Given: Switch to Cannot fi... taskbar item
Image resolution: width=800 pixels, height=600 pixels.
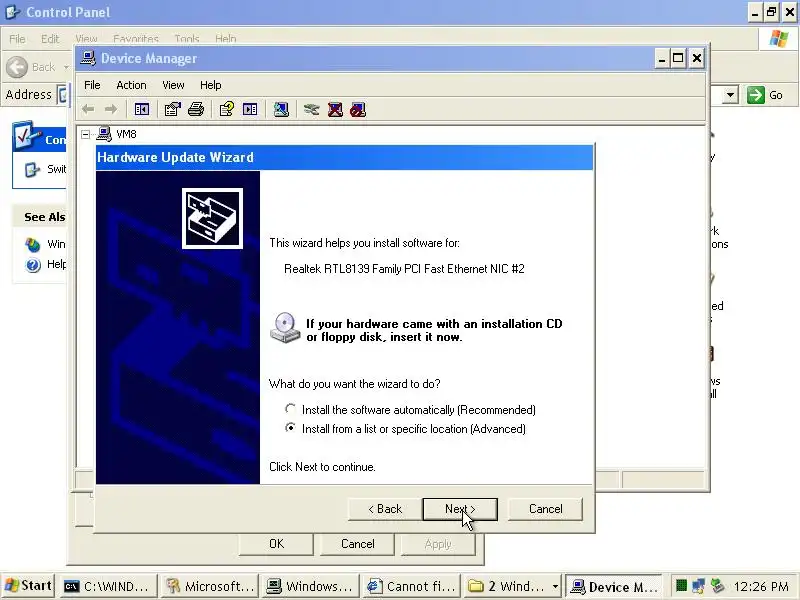Looking at the screenshot, I should point(411,586).
